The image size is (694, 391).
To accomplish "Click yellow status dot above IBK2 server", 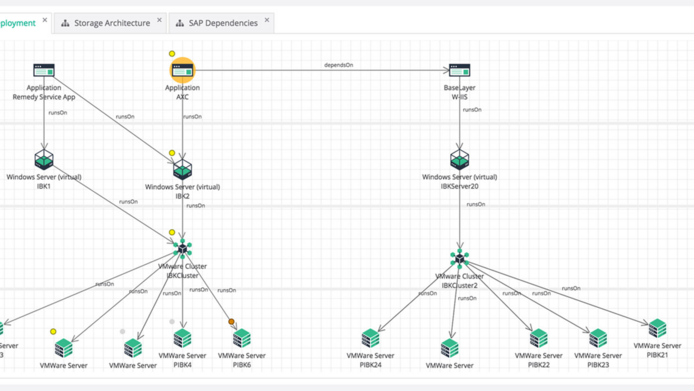I will pyautogui.click(x=172, y=153).
